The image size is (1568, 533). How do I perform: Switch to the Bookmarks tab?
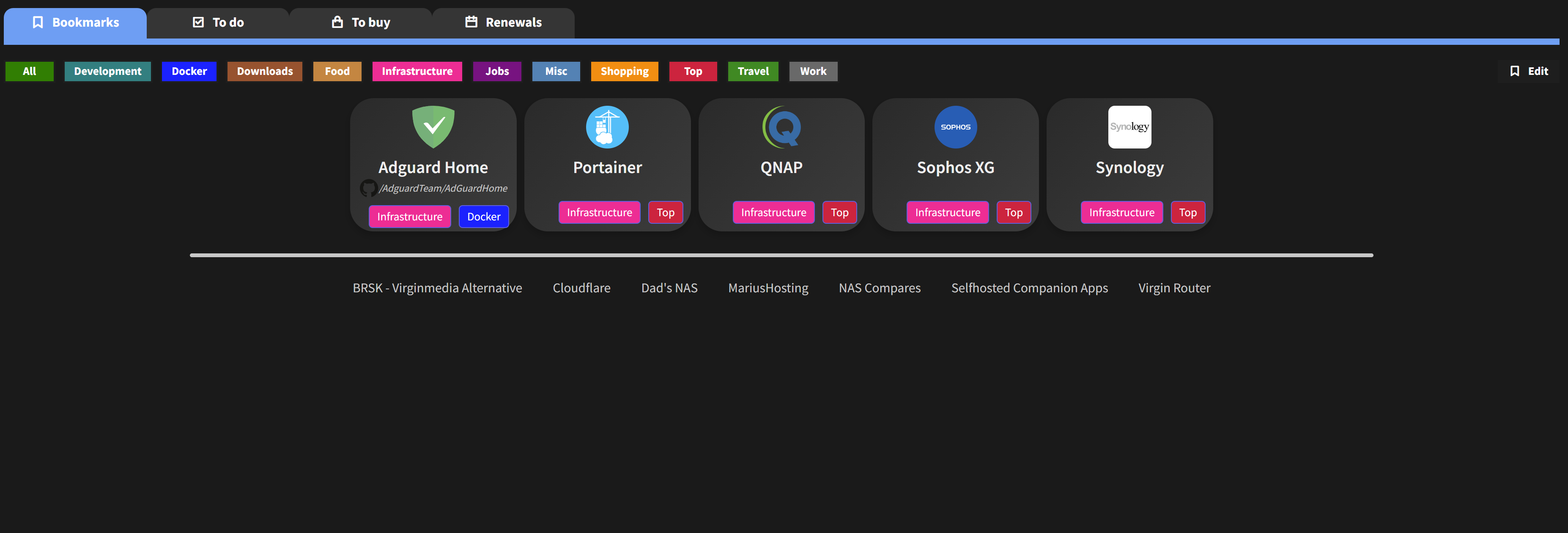[75, 22]
